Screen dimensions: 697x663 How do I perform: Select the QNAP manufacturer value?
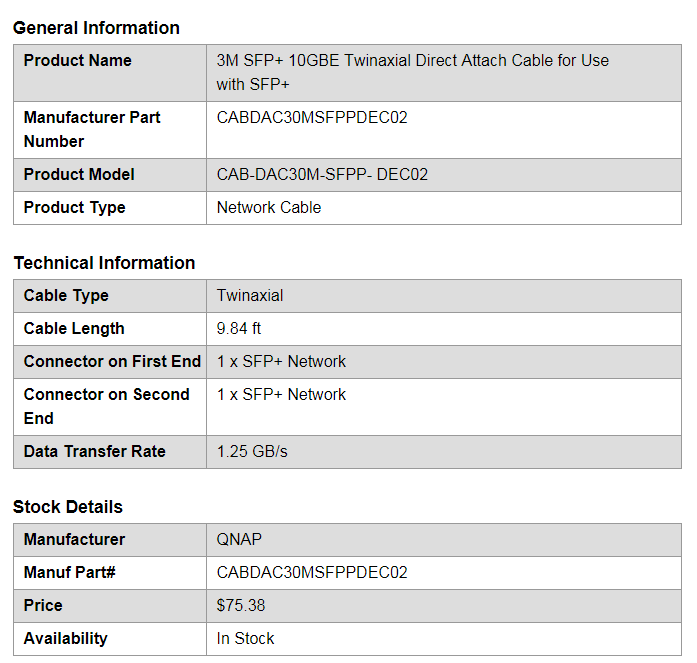click(239, 540)
